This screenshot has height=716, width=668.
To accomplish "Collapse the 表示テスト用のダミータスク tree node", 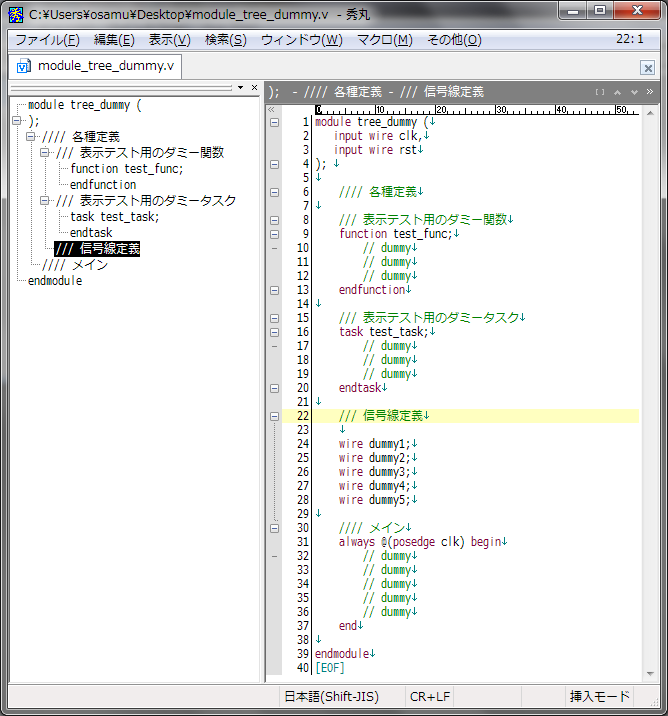I will (x=45, y=201).
